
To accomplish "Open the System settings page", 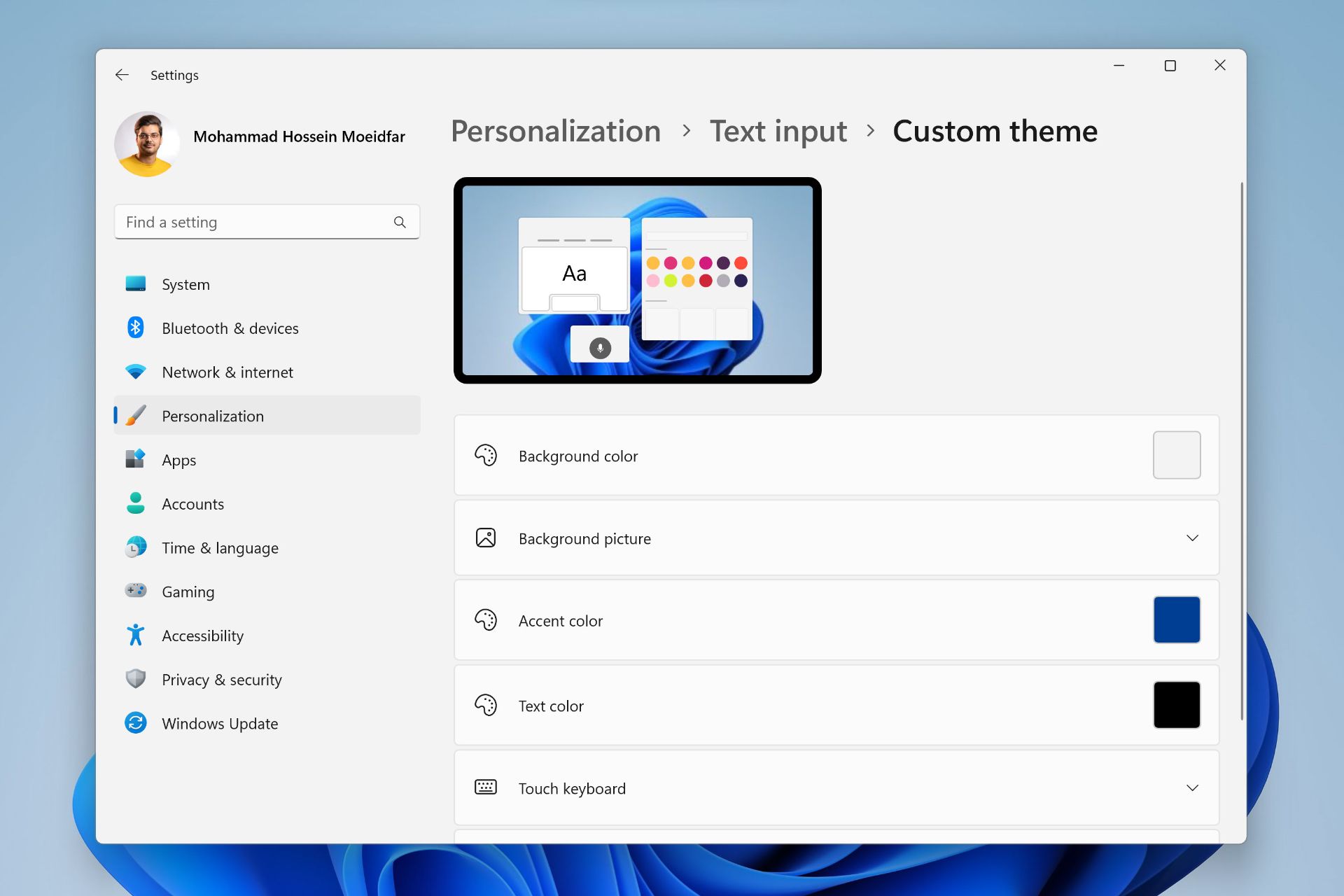I will pyautogui.click(x=267, y=284).
